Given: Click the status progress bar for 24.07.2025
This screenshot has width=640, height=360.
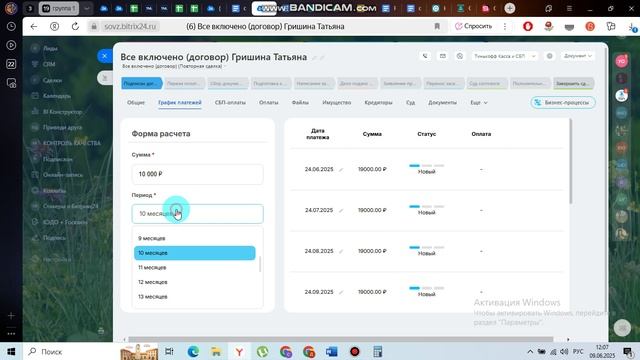Looking at the screenshot, I should tap(427, 207).
